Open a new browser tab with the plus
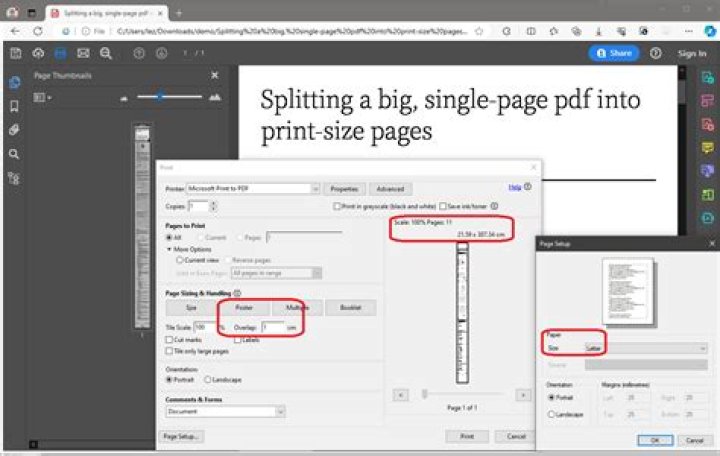720x456 pixels. [179, 13]
